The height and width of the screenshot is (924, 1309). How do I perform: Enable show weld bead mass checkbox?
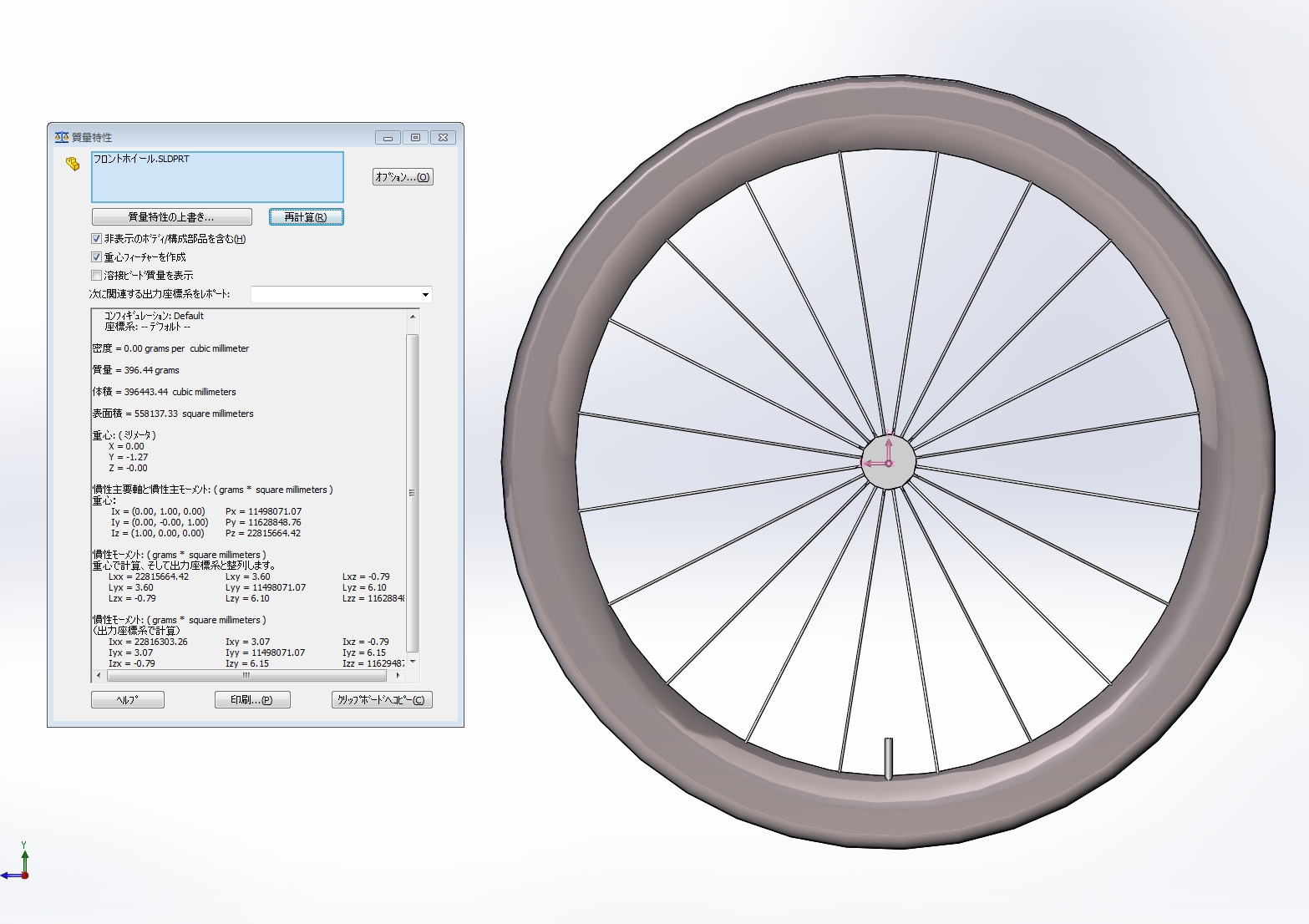click(x=96, y=276)
